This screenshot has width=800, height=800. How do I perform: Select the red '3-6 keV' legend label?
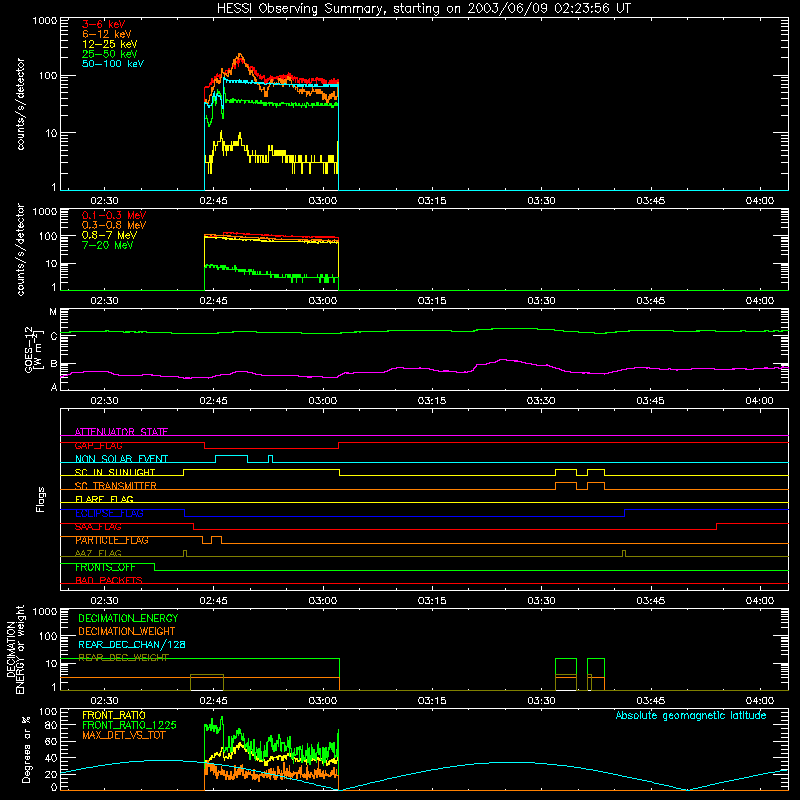[x=103, y=24]
